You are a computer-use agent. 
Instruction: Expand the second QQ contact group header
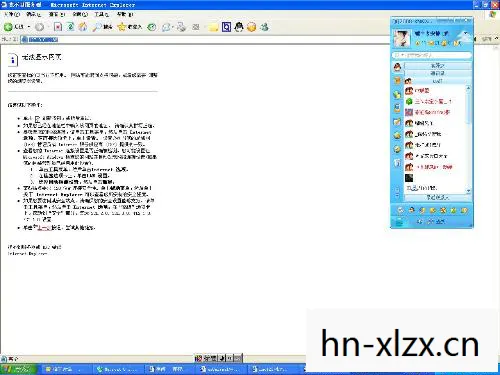[438, 73]
